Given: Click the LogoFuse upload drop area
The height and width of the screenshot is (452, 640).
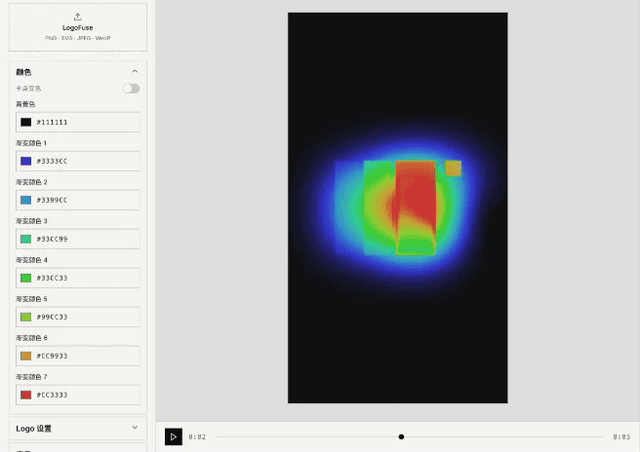Looking at the screenshot, I should point(78,27).
